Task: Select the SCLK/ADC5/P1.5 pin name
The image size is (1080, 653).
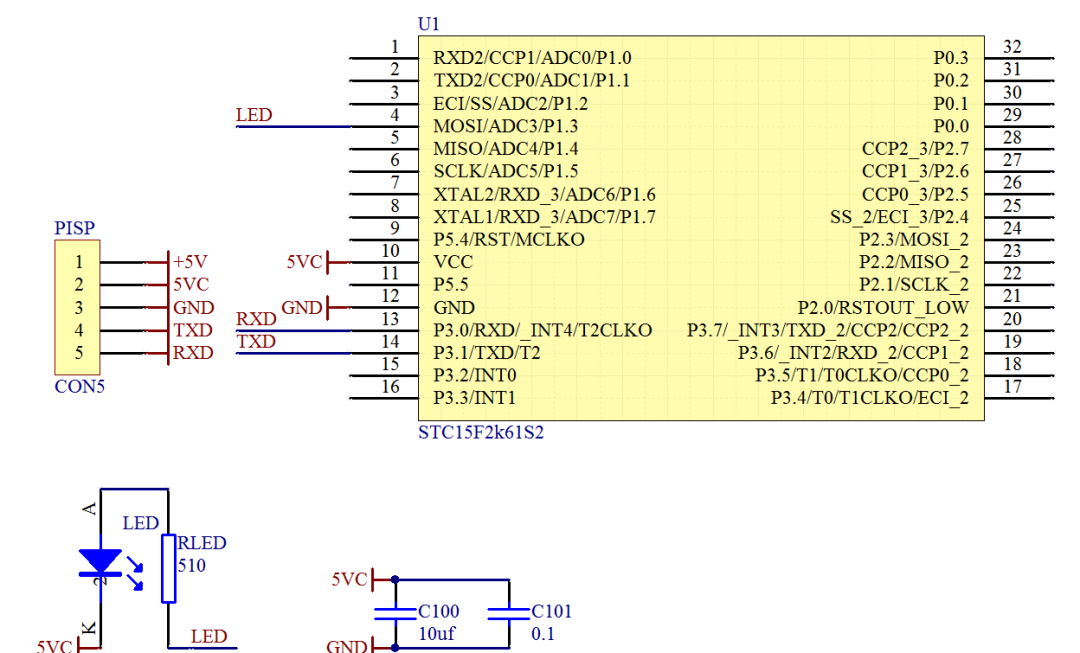Action: tap(506, 171)
